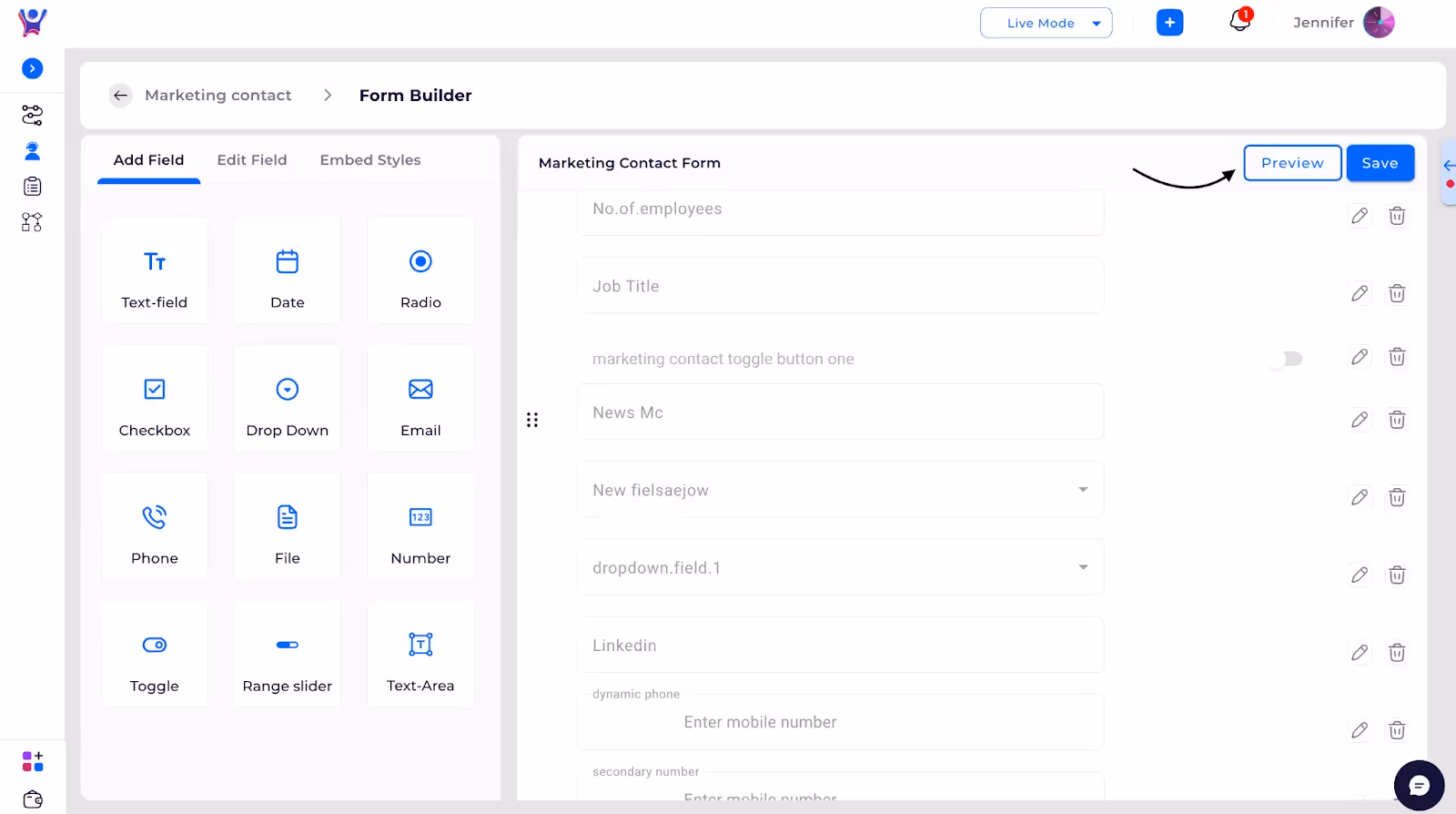This screenshot has width=1456, height=814.
Task: Edit the Job Title field
Action: pos(1360,293)
